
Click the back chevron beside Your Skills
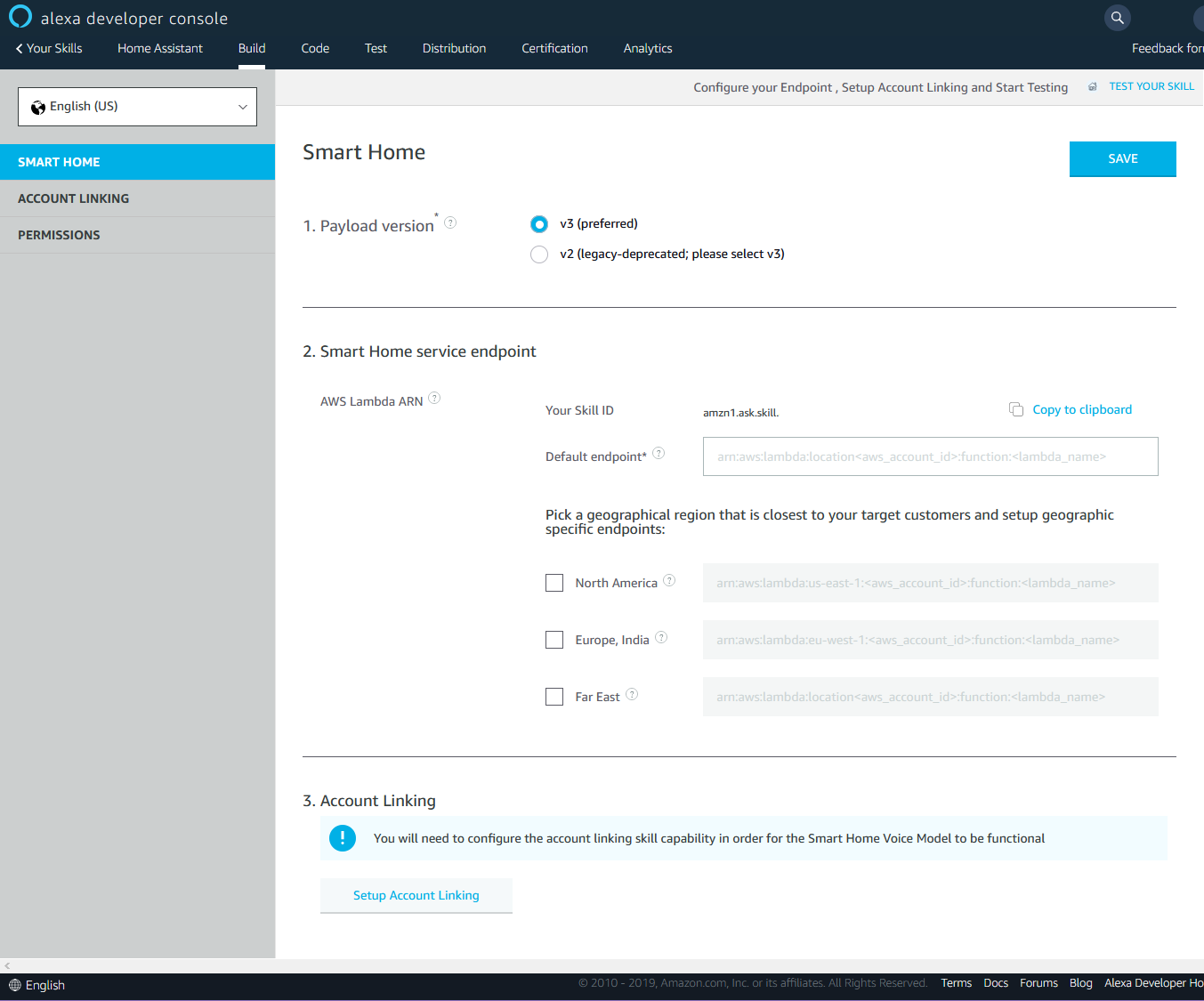[19, 48]
